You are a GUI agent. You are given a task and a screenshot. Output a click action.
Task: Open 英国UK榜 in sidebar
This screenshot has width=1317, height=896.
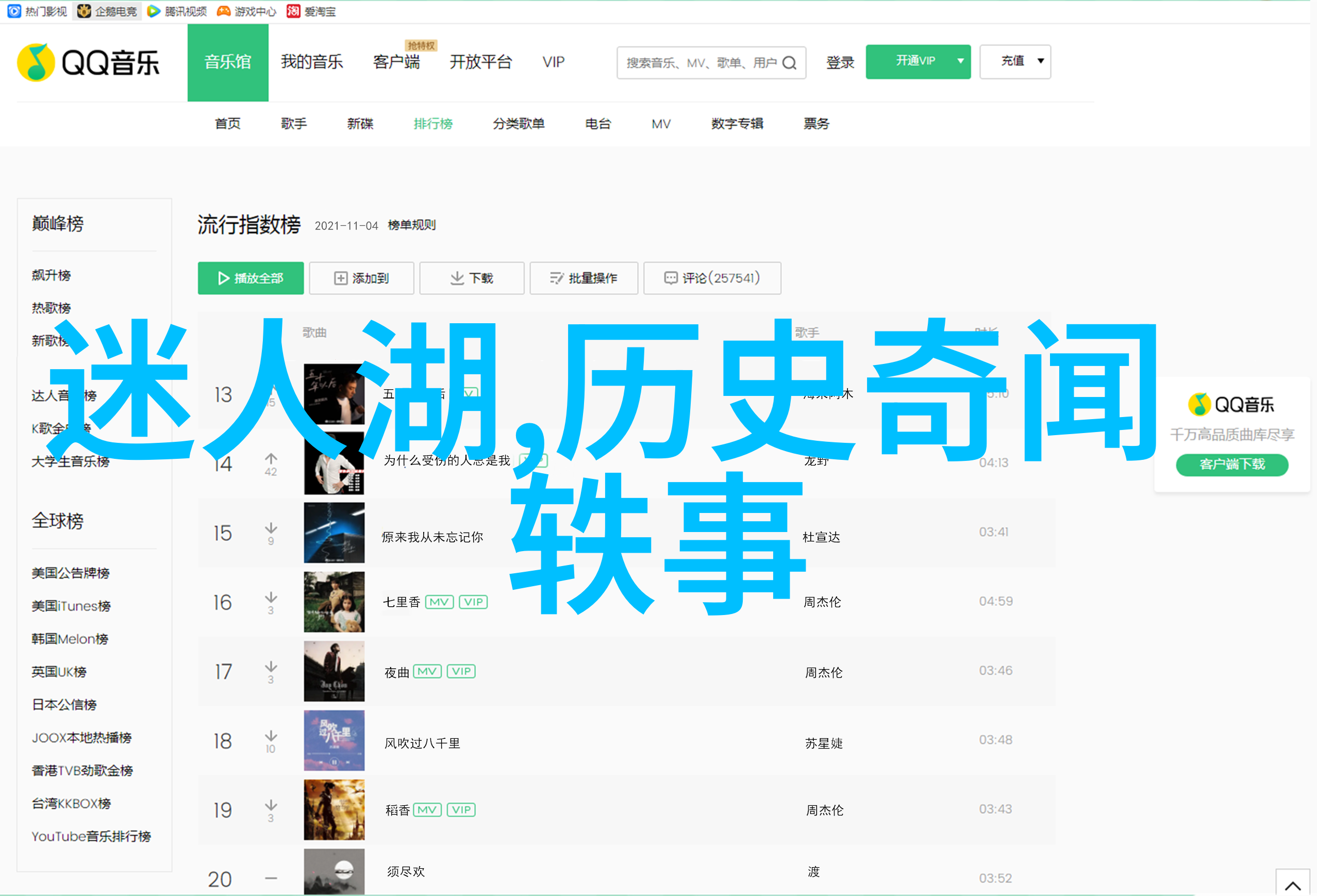tap(59, 672)
